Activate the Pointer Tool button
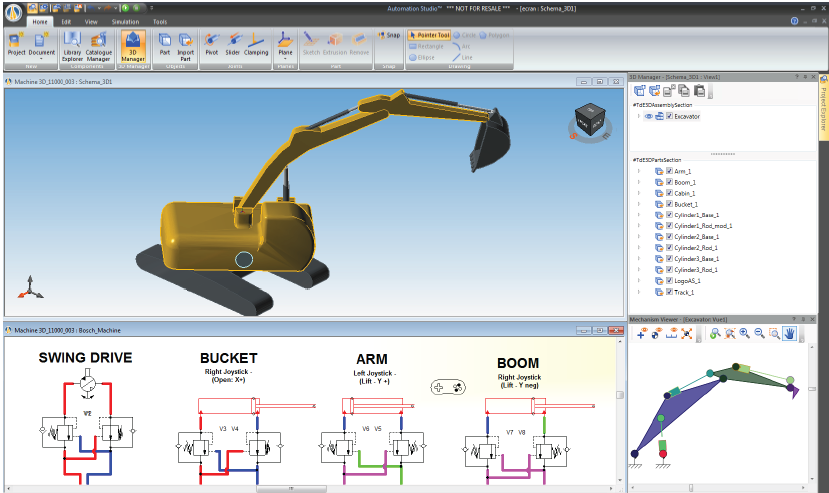829x493 pixels. point(431,35)
